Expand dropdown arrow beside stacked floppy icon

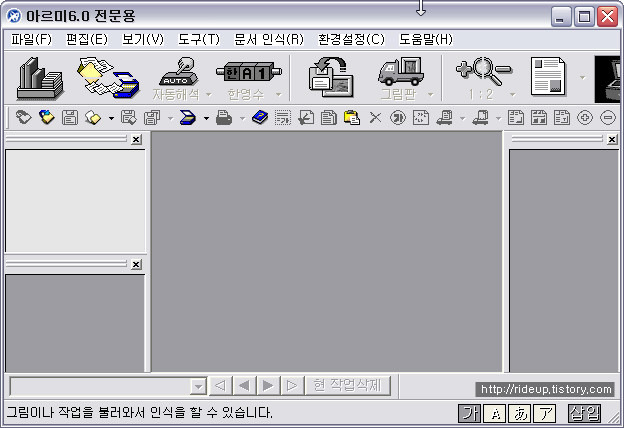click(170, 118)
